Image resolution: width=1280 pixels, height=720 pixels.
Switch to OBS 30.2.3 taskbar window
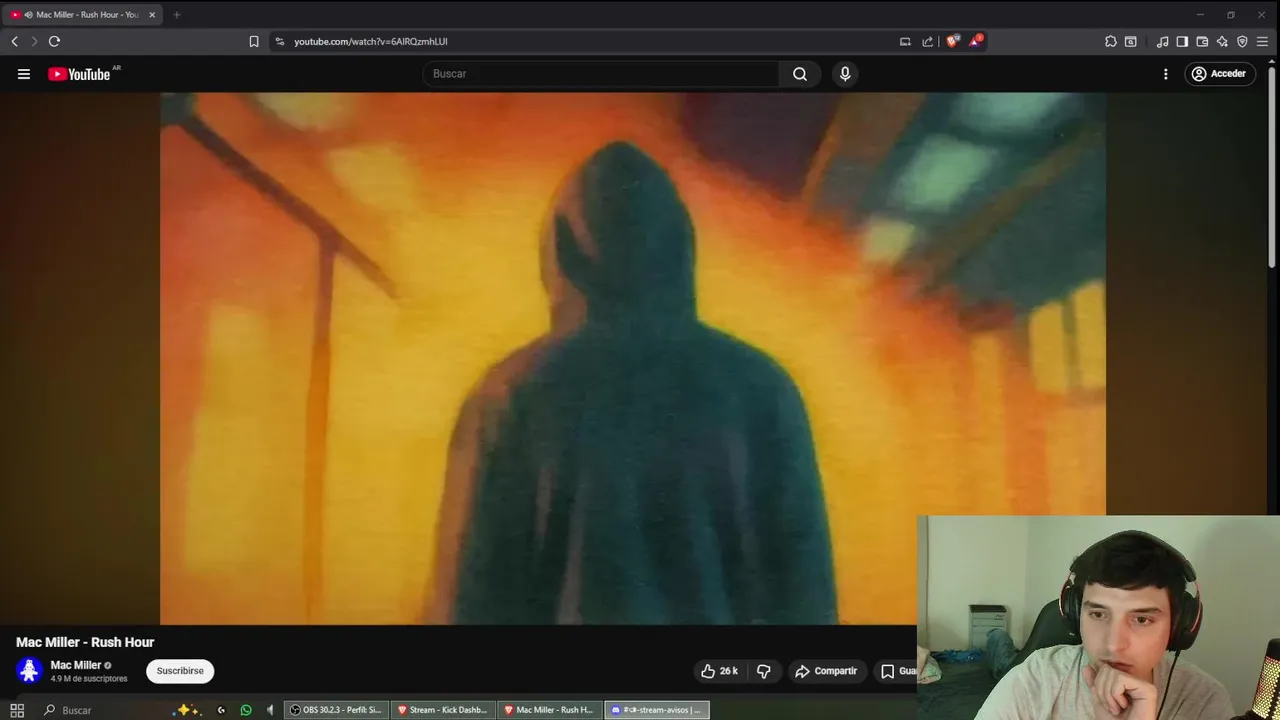(x=336, y=710)
